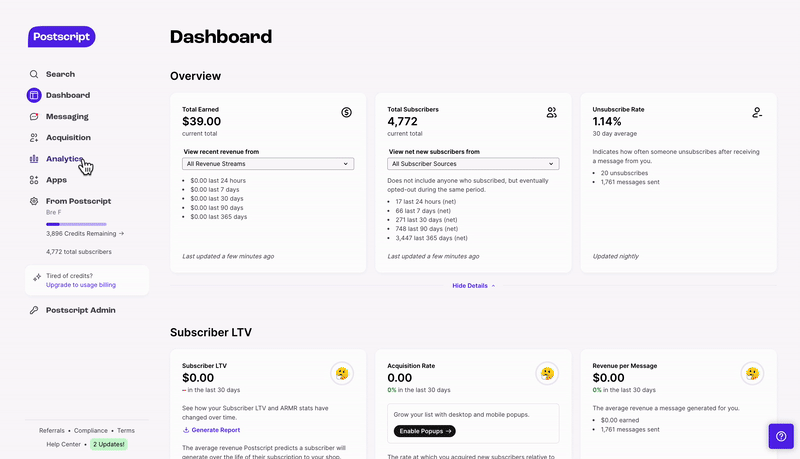Open the All Revenue Streams dropdown
The image size is (800, 459).
[268, 164]
